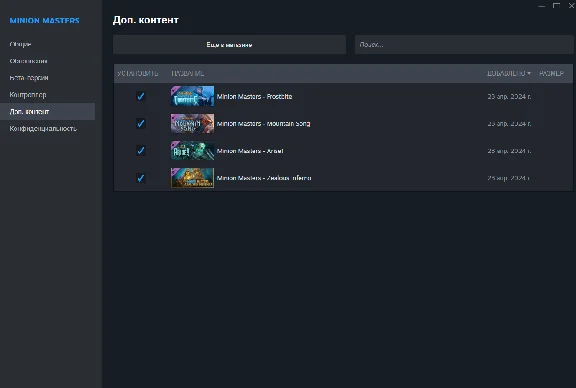Open the Arise! DLC thumbnail image
Image resolution: width=576 pixels, height=388 pixels.
[x=192, y=151]
